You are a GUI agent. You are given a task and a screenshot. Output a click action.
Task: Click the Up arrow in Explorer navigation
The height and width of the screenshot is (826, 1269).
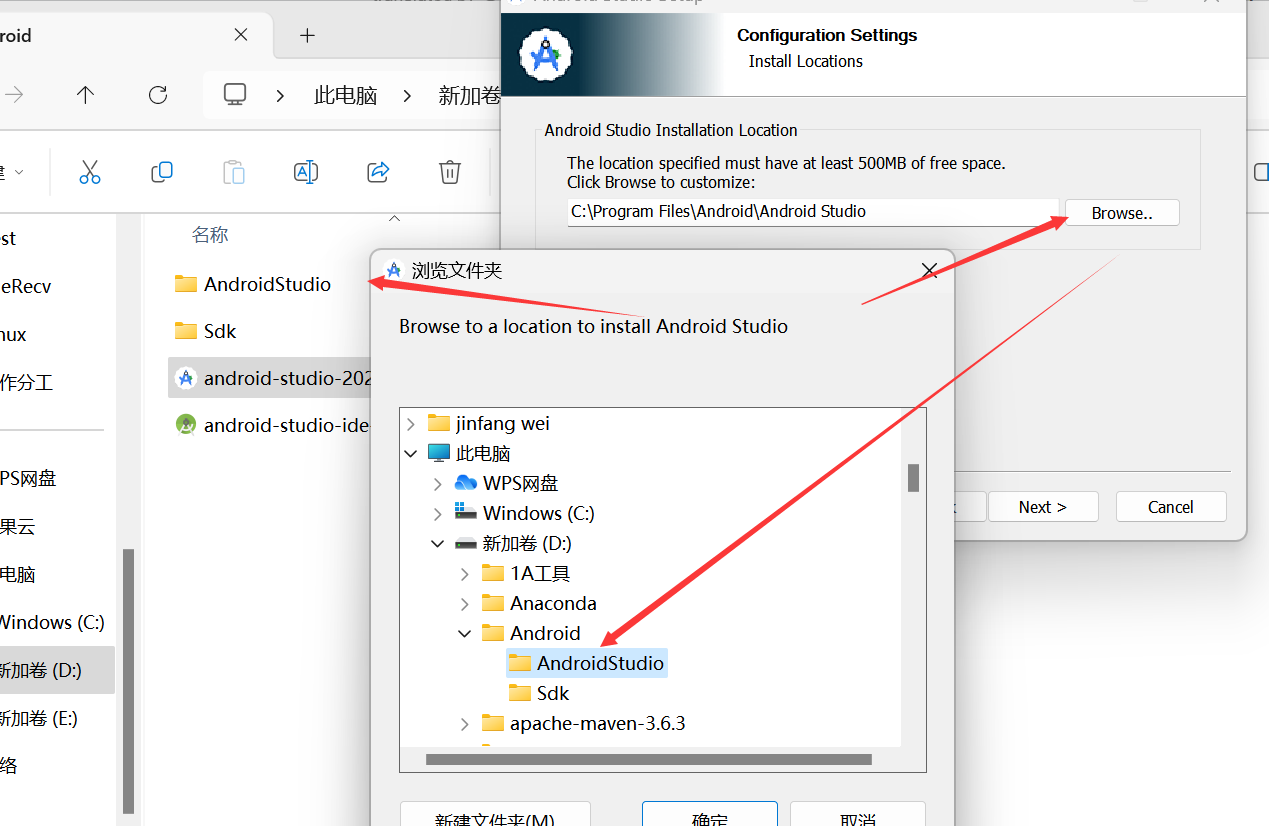(x=86, y=95)
